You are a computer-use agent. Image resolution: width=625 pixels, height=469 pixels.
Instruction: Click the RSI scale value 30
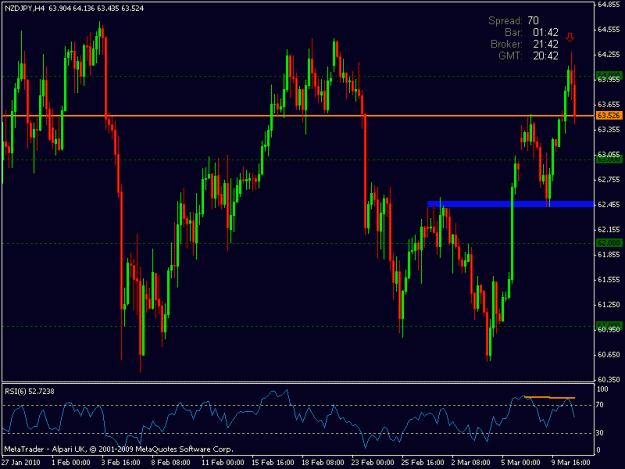601,433
